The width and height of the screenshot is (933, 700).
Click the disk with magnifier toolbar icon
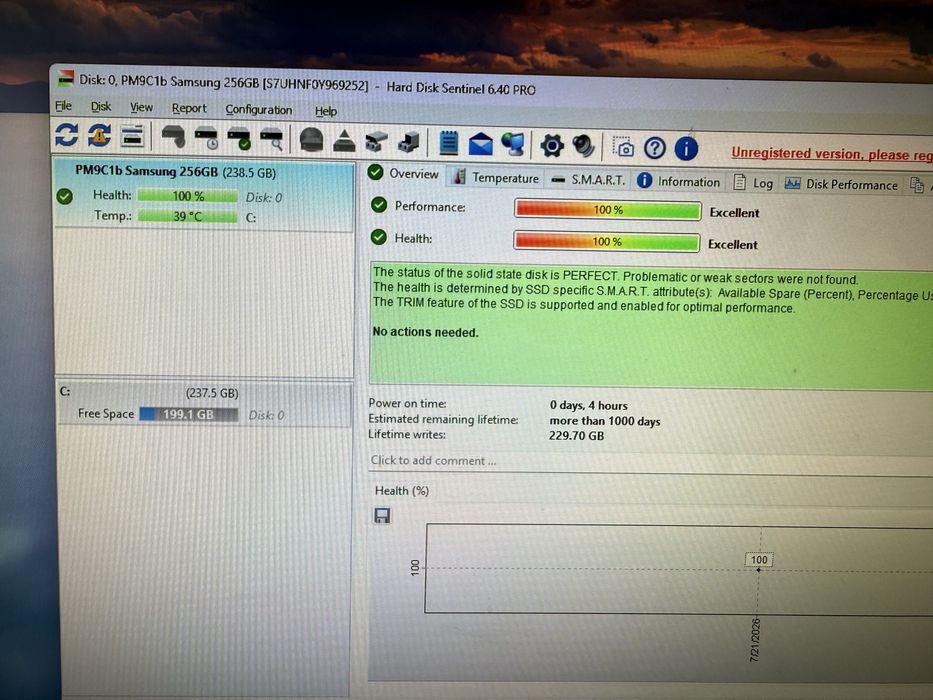271,139
